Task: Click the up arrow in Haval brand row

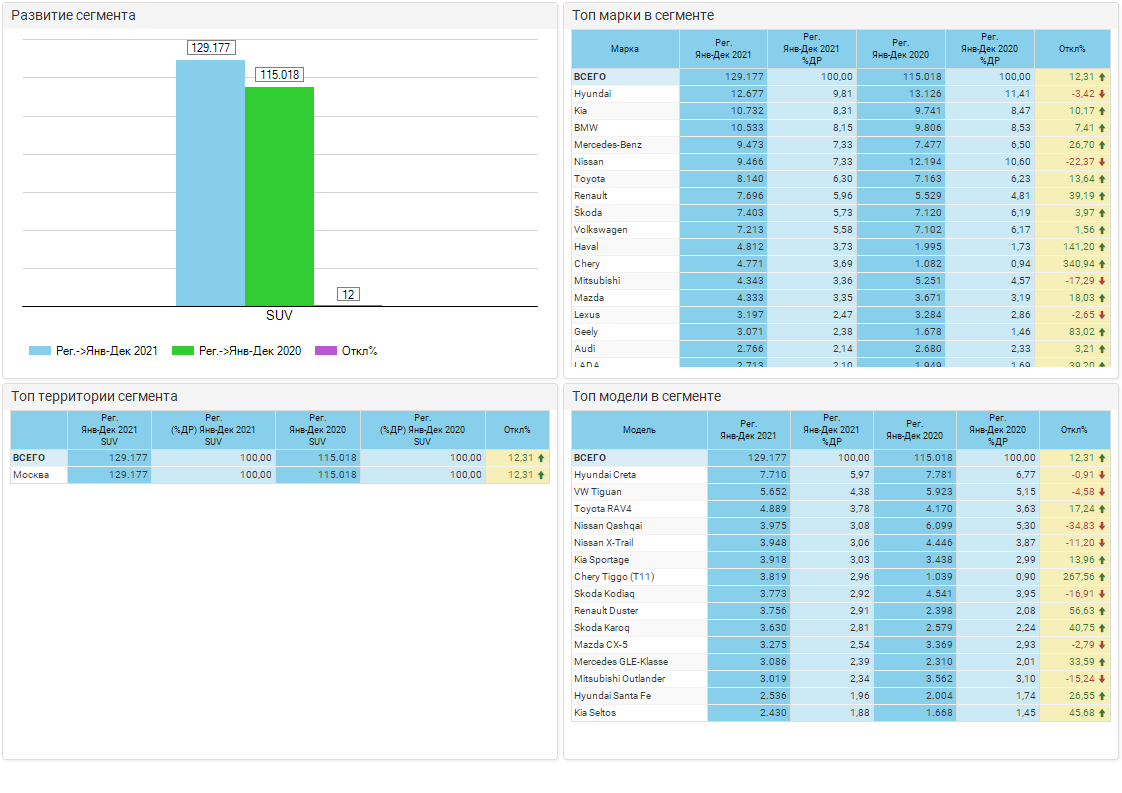Action: tap(1102, 247)
